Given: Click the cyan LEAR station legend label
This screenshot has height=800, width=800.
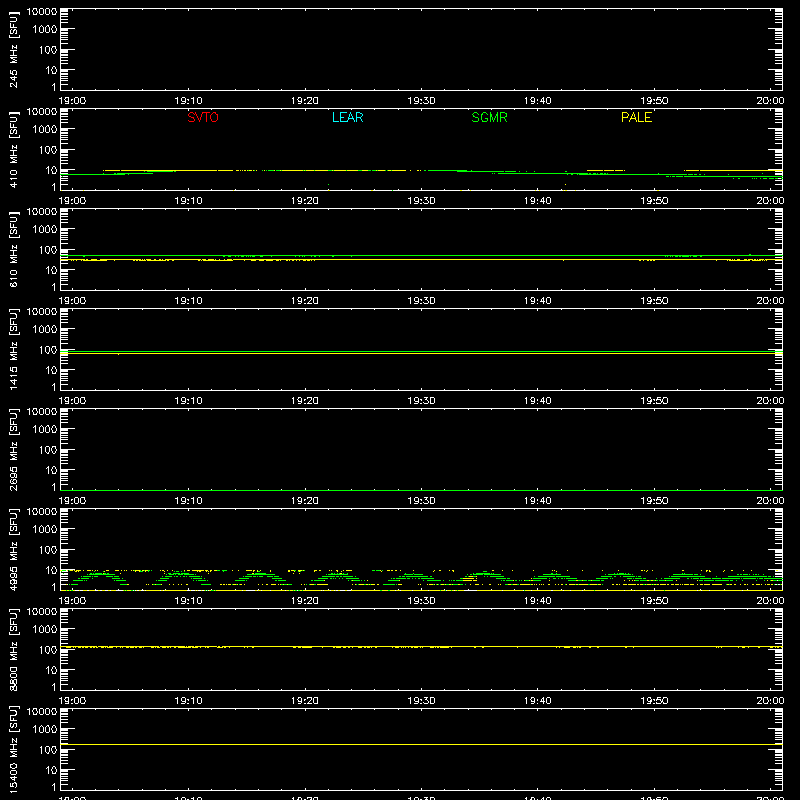Looking at the screenshot, I should coord(347,117).
